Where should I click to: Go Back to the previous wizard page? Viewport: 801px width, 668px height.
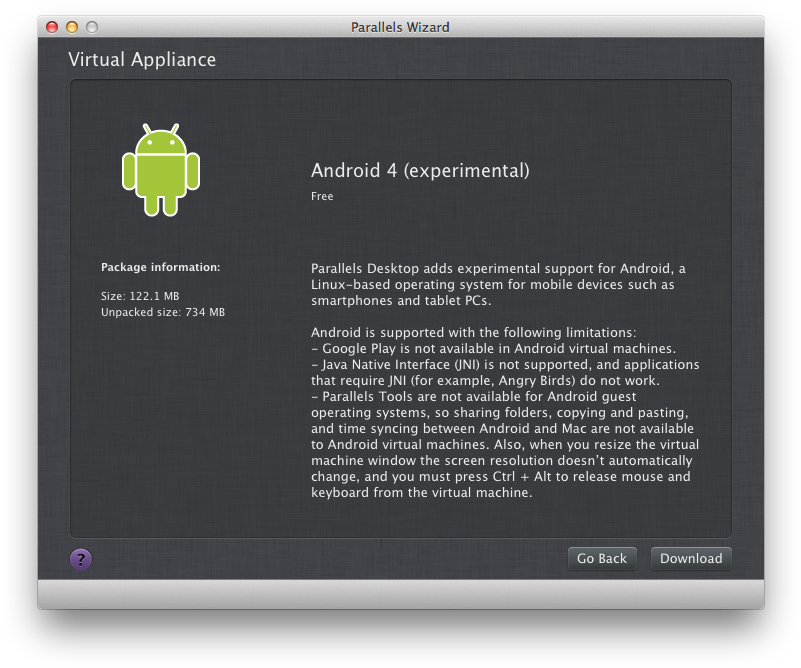[x=602, y=558]
